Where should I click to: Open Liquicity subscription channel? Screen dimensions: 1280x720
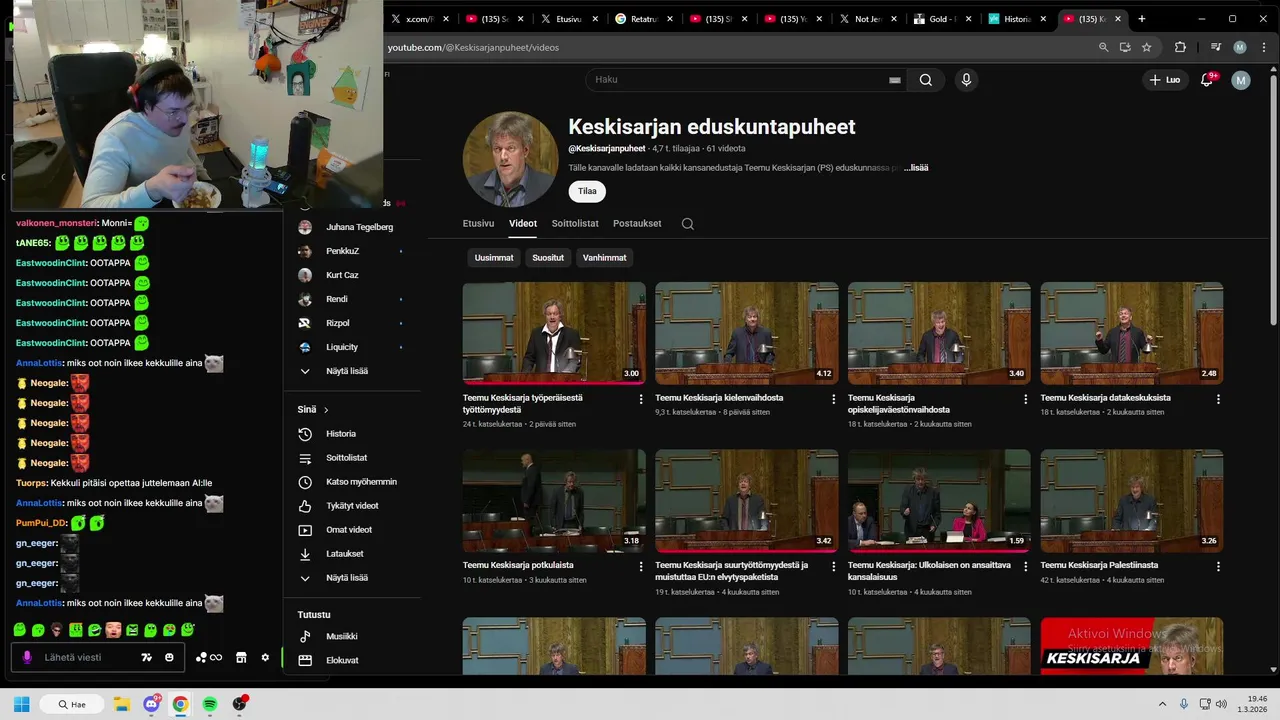tap(342, 347)
